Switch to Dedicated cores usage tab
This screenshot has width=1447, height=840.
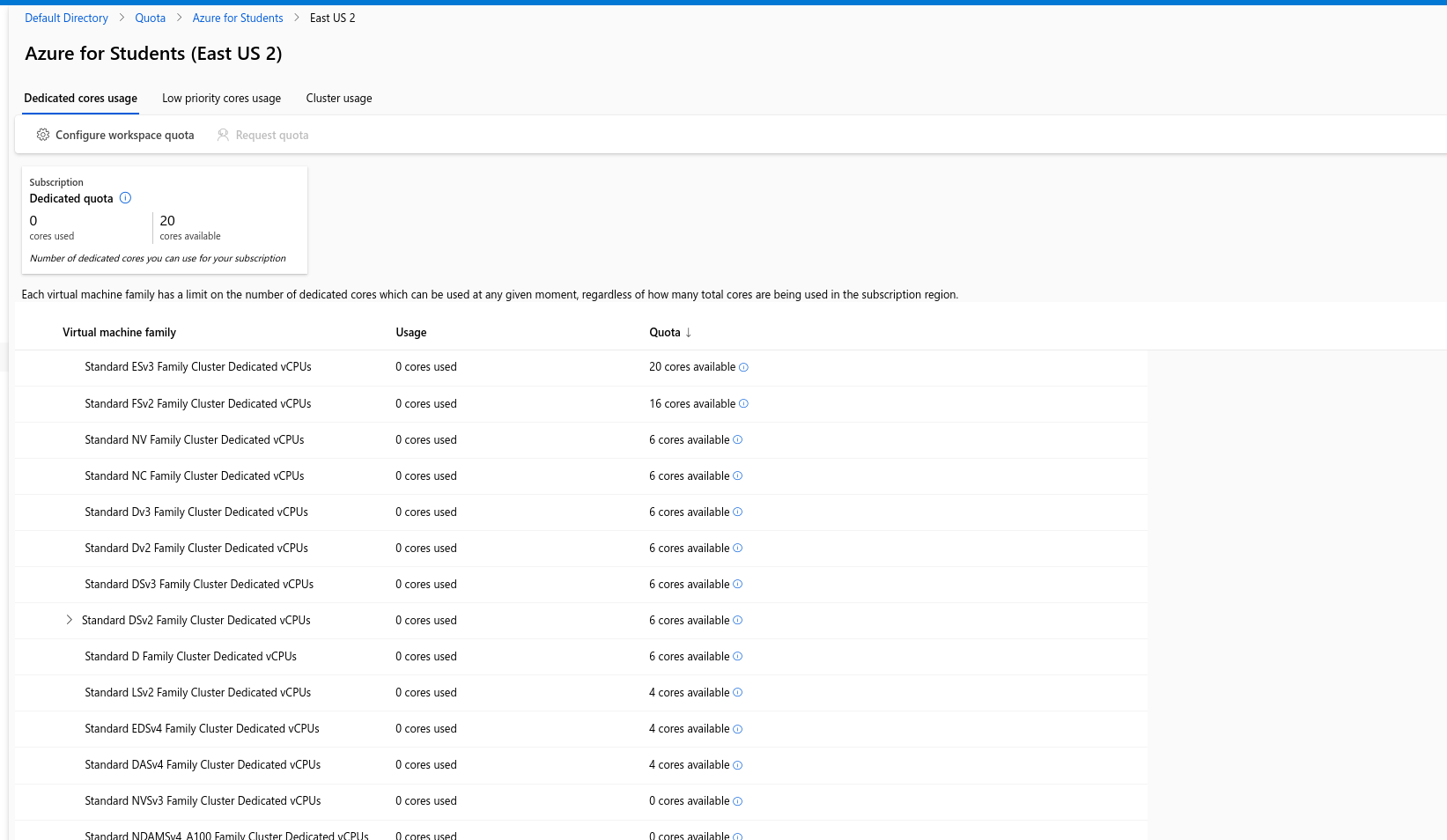point(80,98)
